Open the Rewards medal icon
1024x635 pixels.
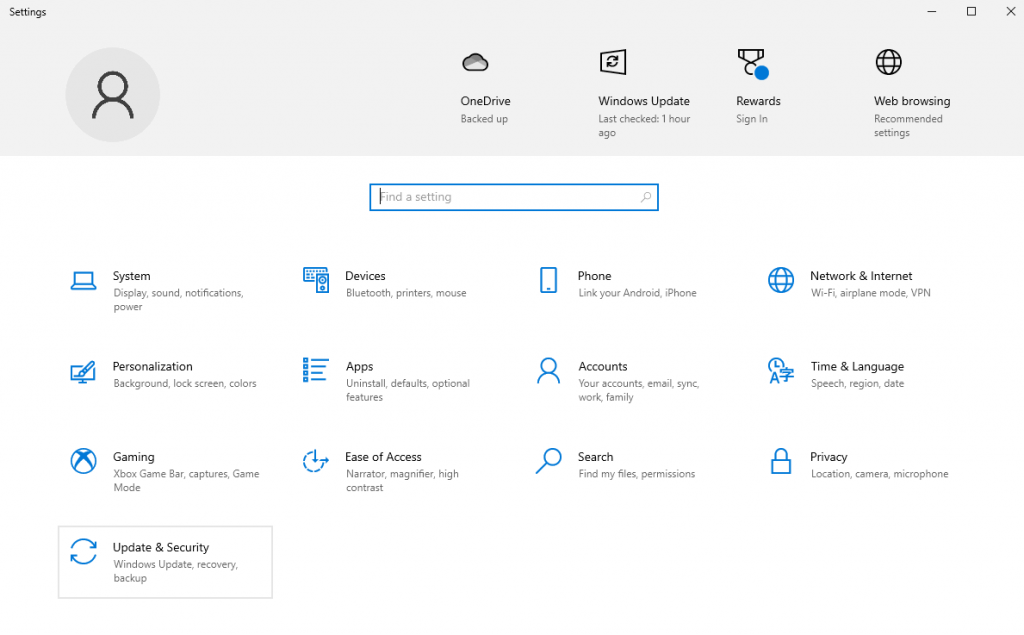[x=753, y=63]
